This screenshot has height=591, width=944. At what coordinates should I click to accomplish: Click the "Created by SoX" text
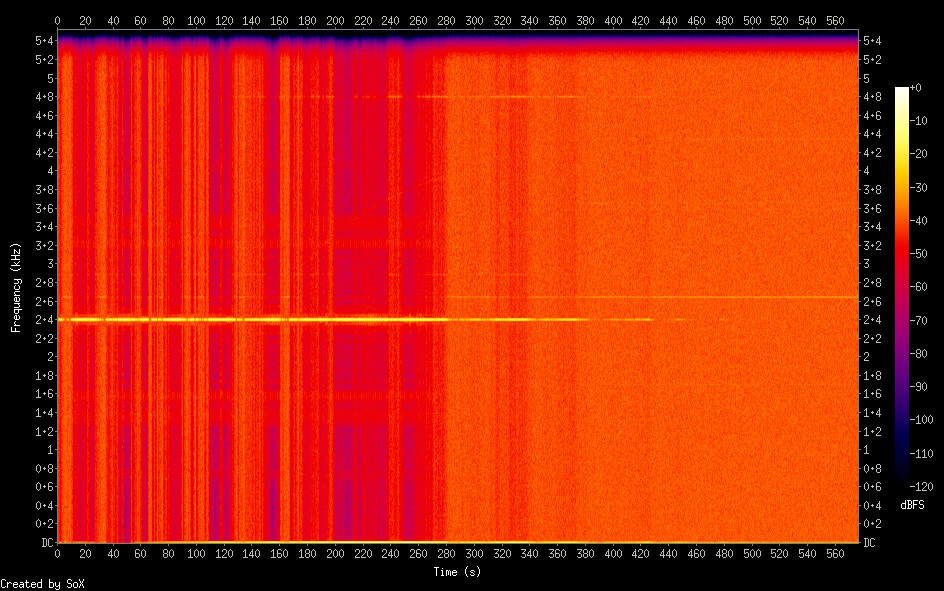(42, 584)
